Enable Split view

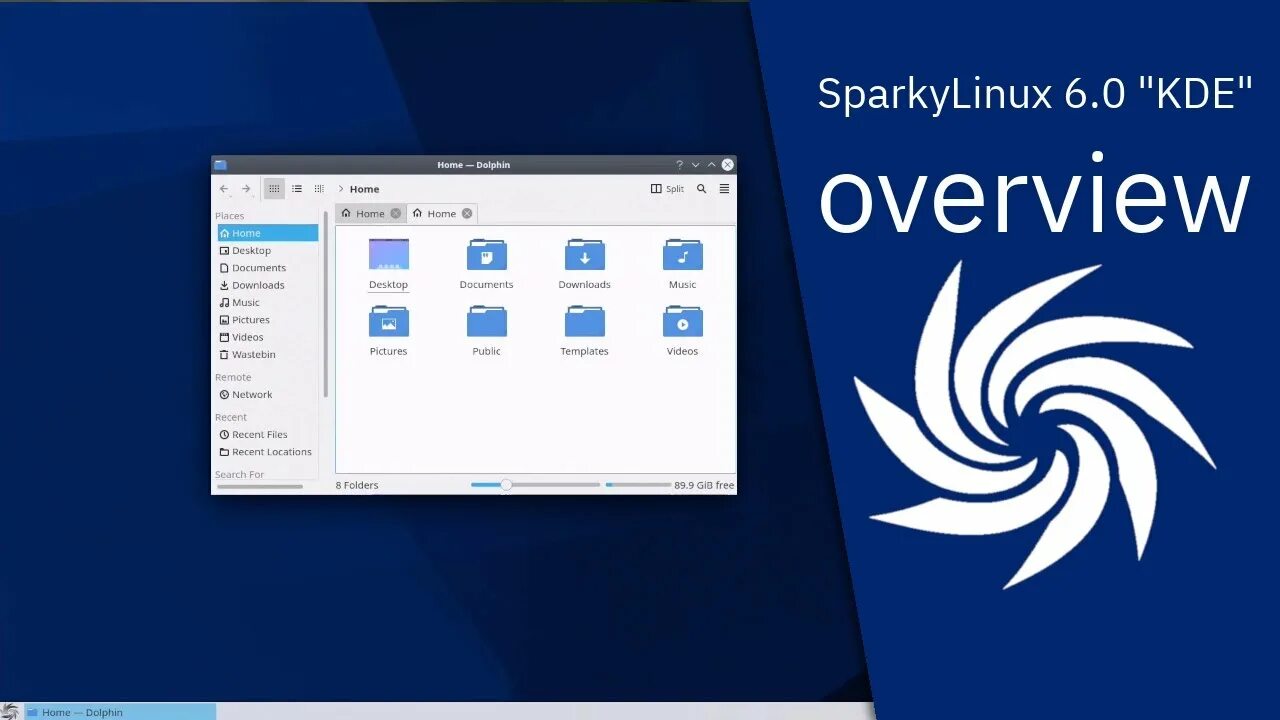click(667, 189)
